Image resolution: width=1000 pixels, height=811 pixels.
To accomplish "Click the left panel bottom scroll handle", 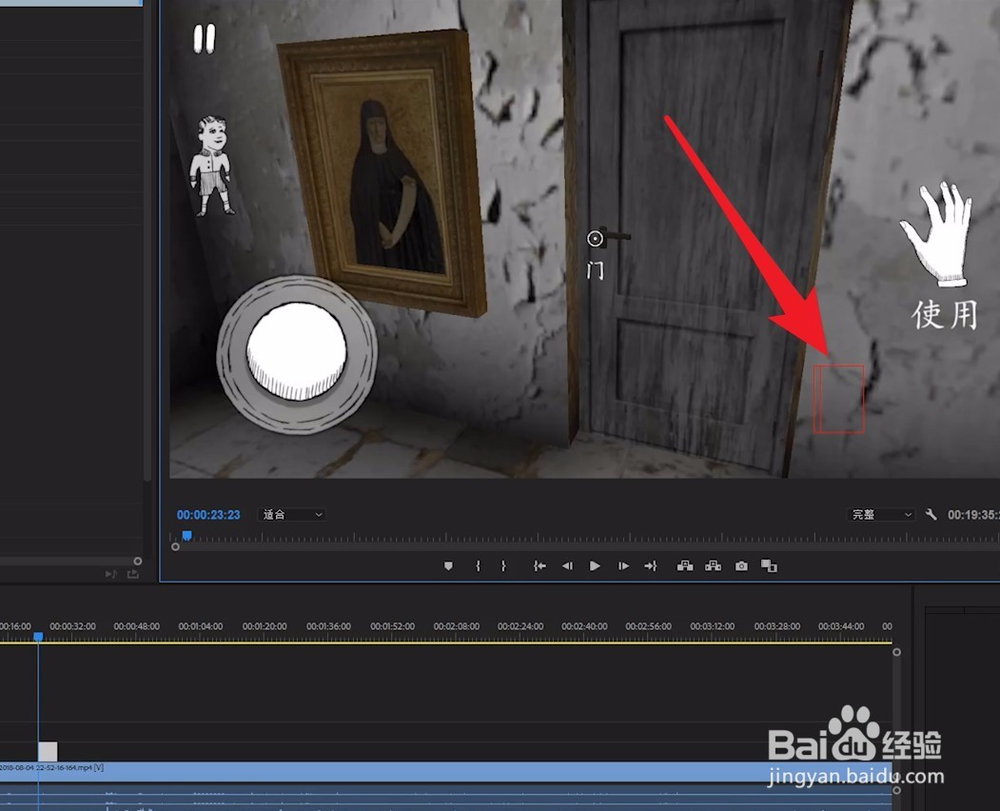I will [x=138, y=561].
